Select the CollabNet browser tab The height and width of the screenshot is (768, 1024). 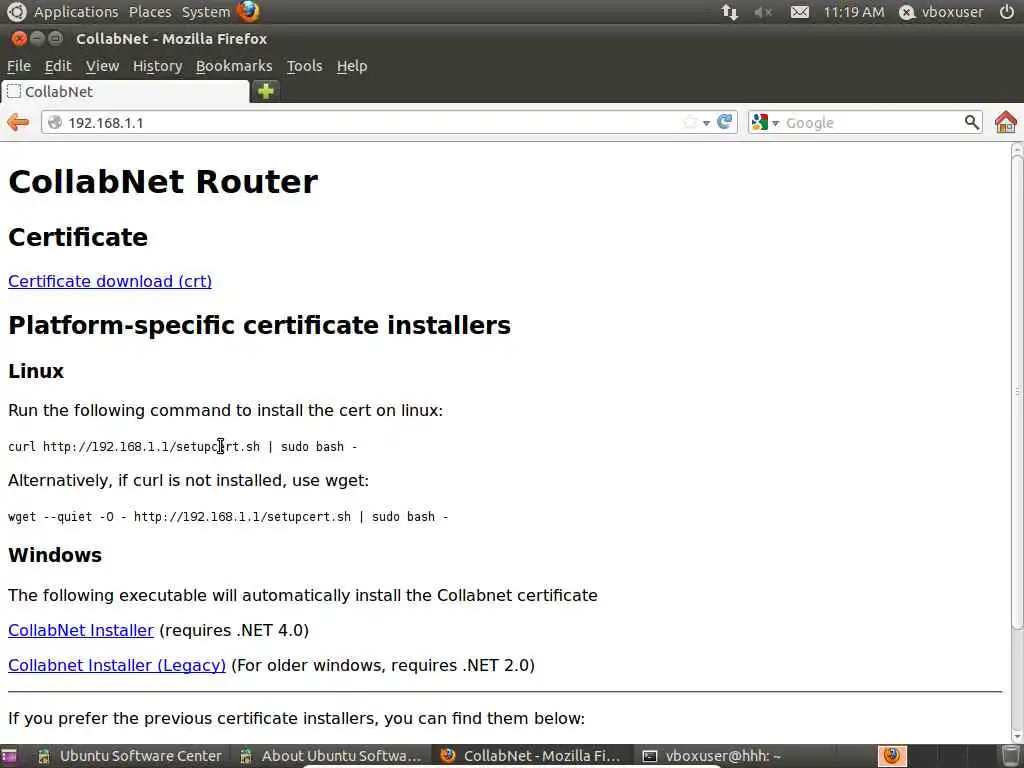(x=125, y=91)
